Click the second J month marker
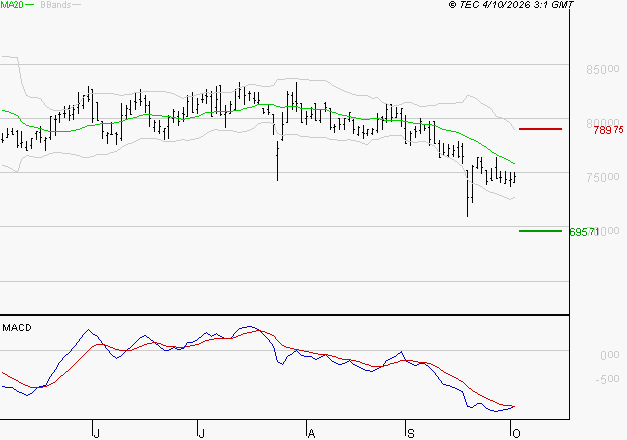The width and height of the screenshot is (627, 440). [202, 434]
